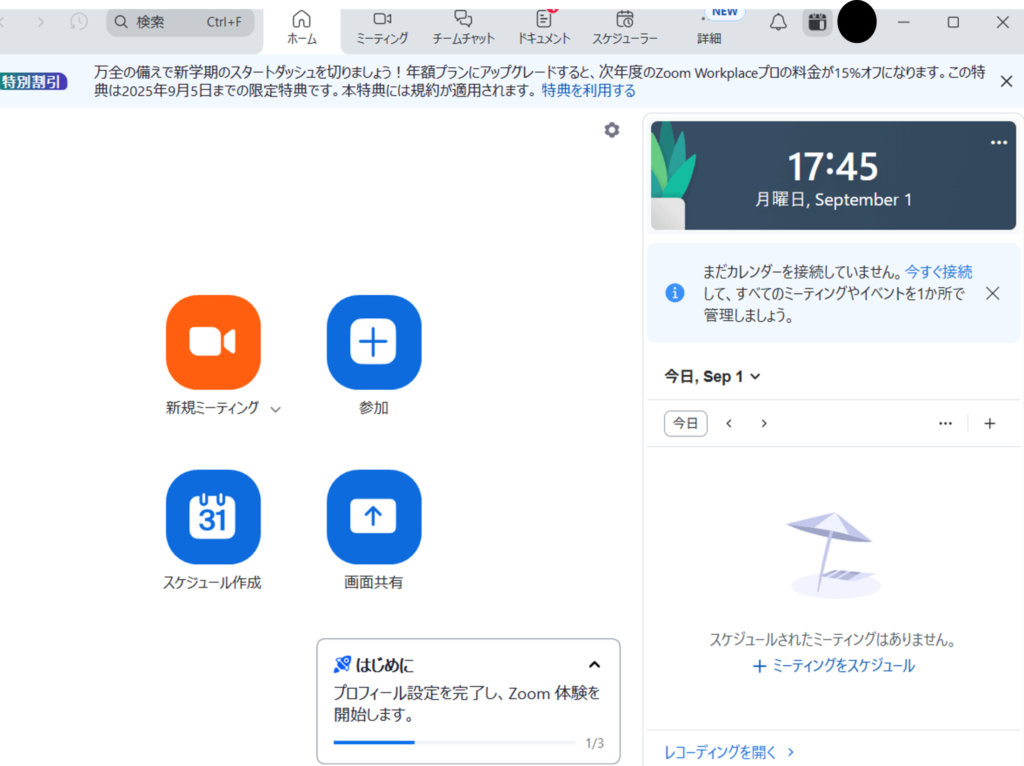Click the plus icon to add calendar event
Viewport: 1024px width, 766px height.
click(x=990, y=423)
